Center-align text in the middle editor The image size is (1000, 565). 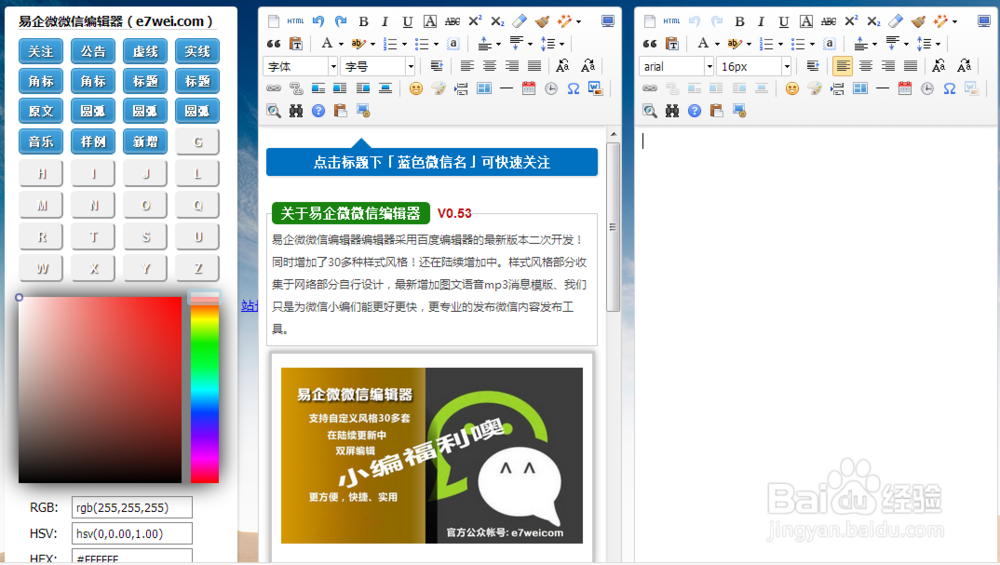point(489,66)
